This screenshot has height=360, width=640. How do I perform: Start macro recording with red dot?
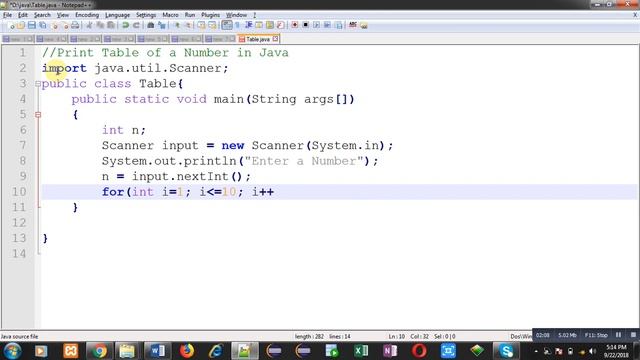(294, 25)
